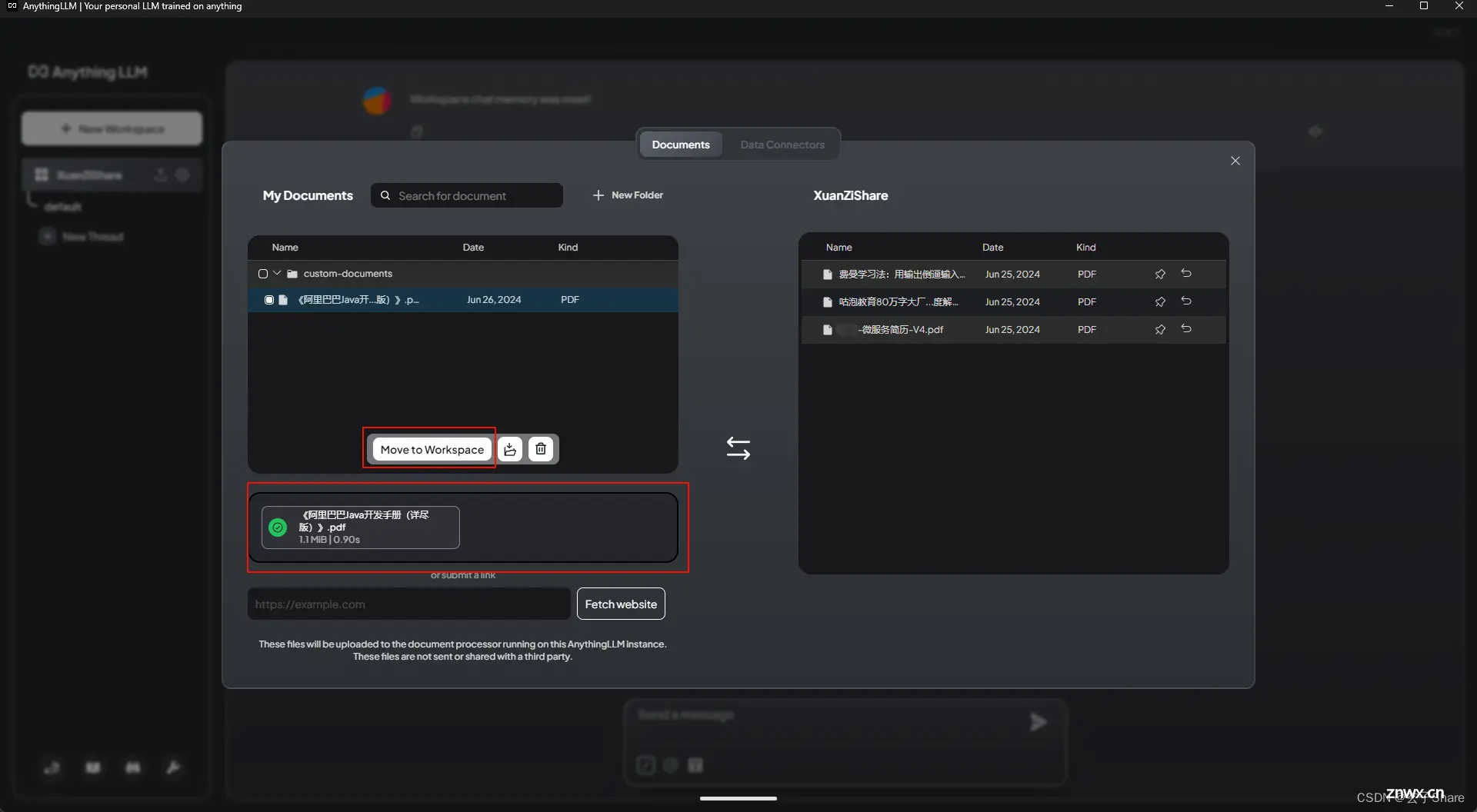Click the uploaded 阿里巴巴Java开发手册 file card
The height and width of the screenshot is (812, 1477).
(x=361, y=527)
